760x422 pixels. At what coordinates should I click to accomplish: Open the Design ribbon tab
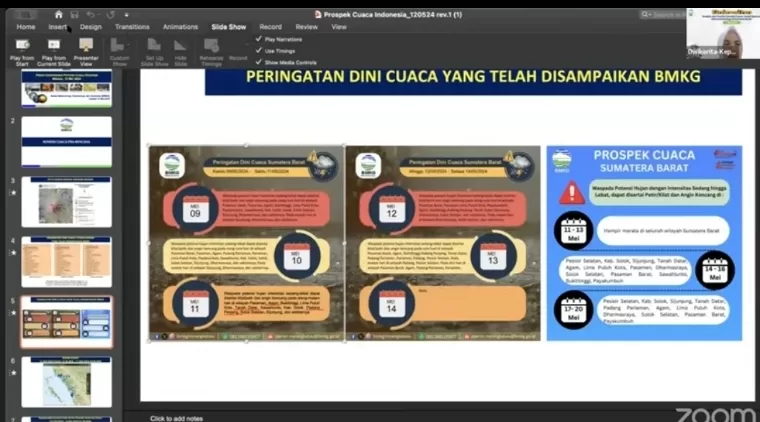point(91,27)
